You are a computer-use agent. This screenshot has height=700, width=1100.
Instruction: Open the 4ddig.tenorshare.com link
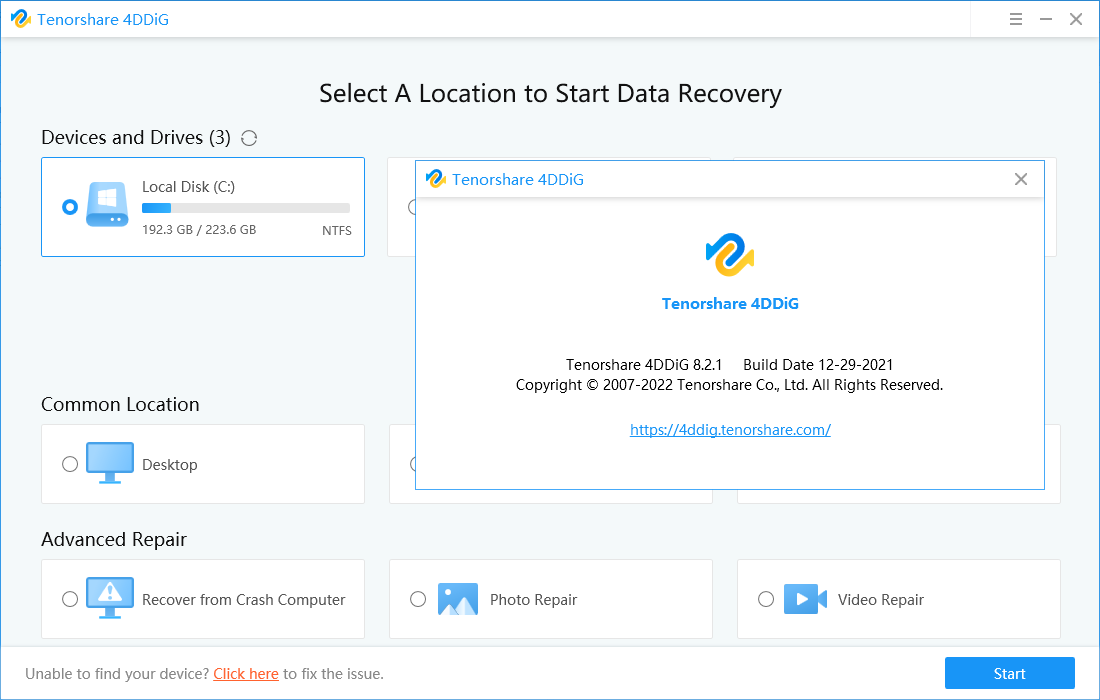pyautogui.click(x=730, y=430)
